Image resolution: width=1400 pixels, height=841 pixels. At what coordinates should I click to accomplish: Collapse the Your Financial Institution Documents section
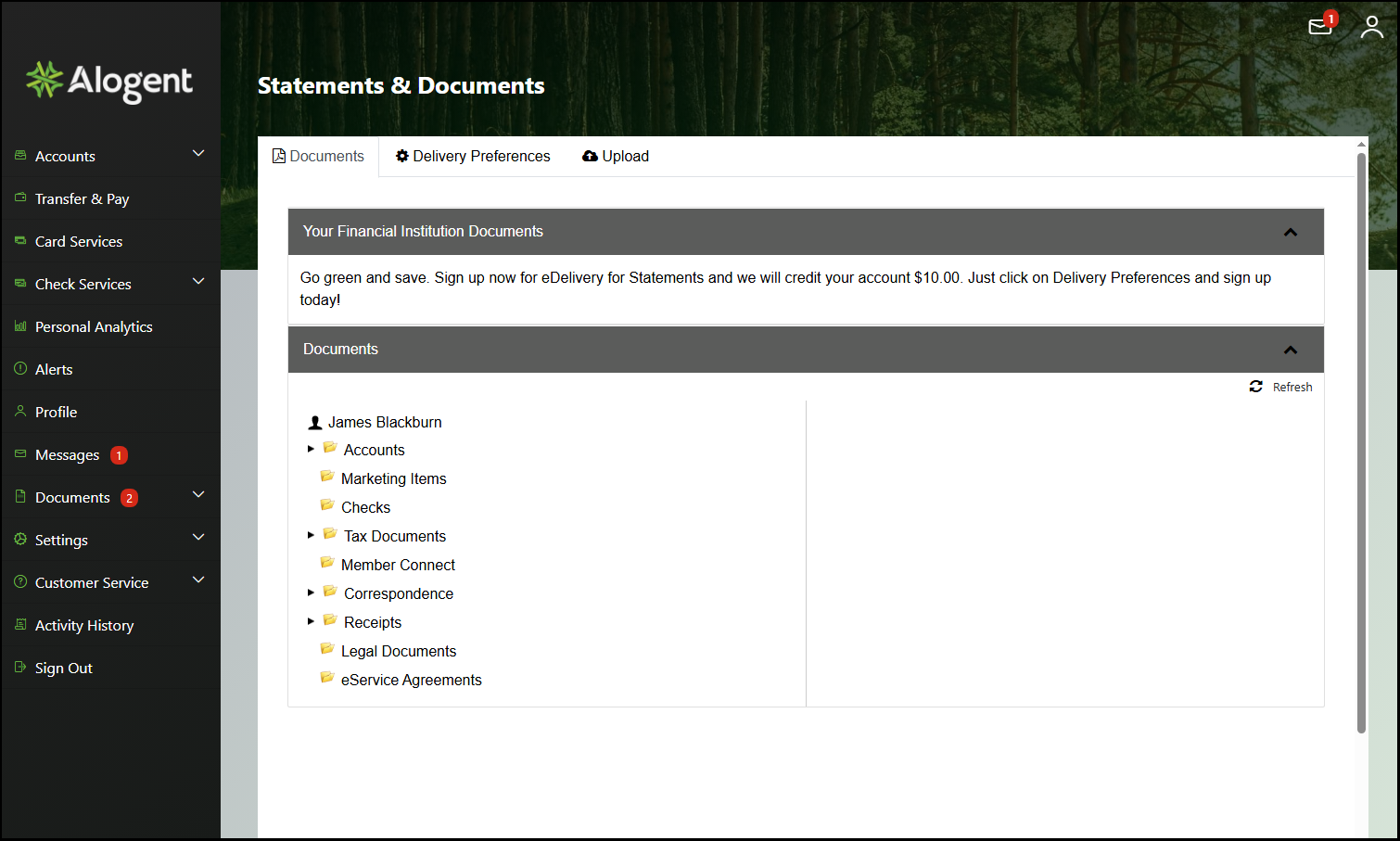[x=1290, y=232]
